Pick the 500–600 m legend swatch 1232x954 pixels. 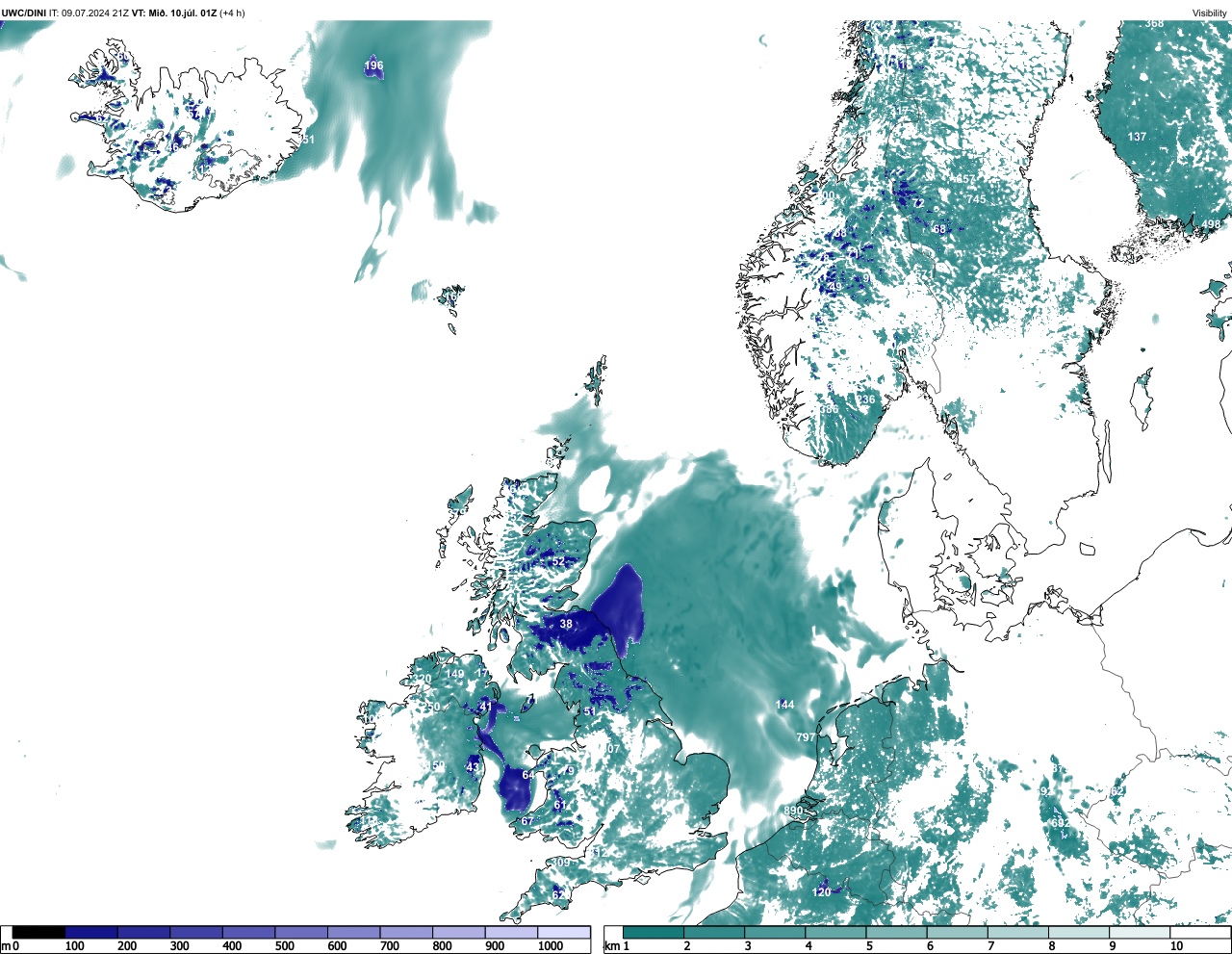point(301,932)
